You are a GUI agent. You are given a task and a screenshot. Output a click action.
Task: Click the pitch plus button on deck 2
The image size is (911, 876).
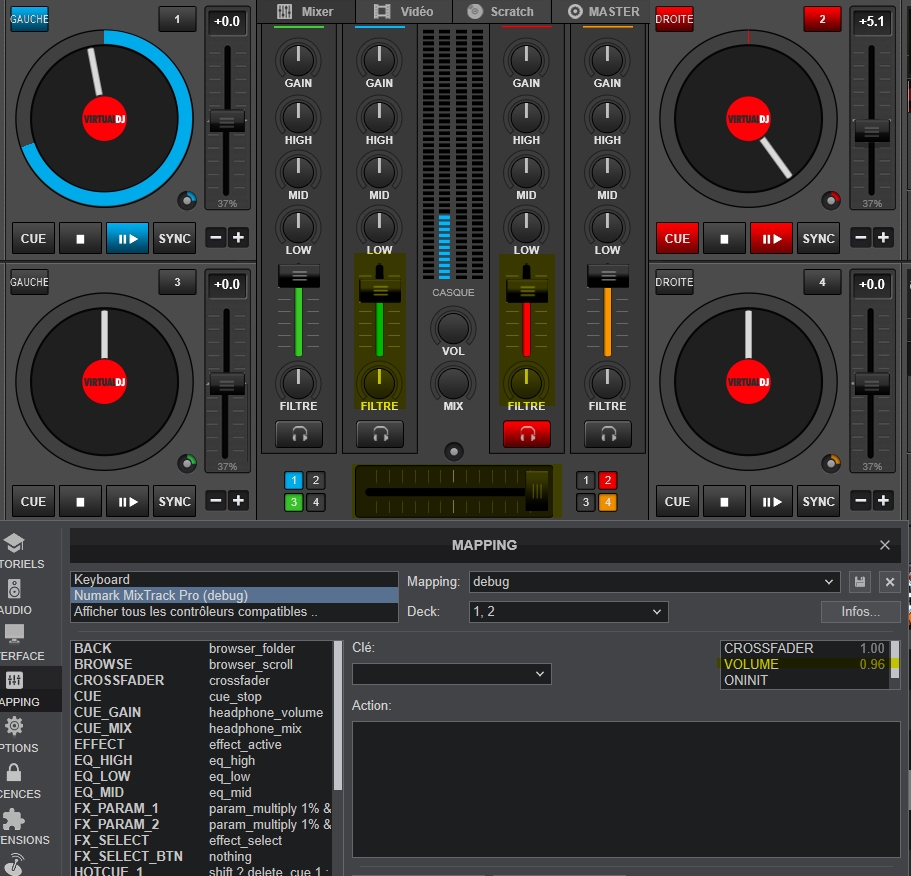(883, 238)
